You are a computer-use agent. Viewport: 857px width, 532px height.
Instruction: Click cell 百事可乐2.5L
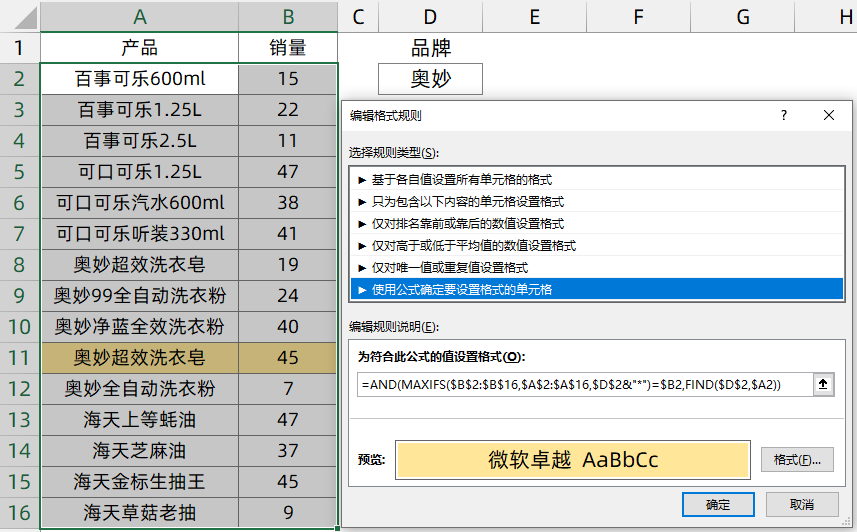coord(139,141)
